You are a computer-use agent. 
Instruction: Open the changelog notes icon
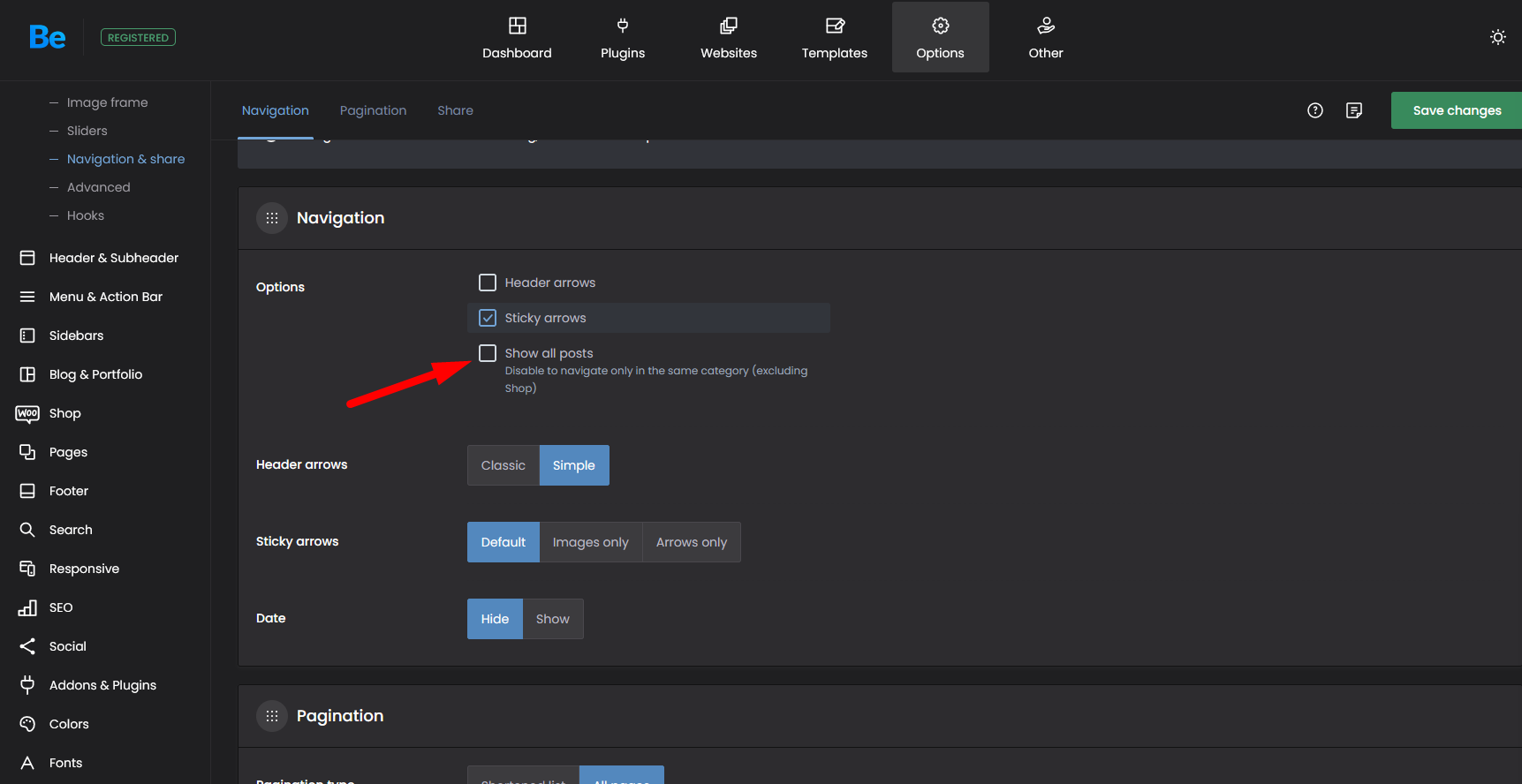tap(1354, 110)
